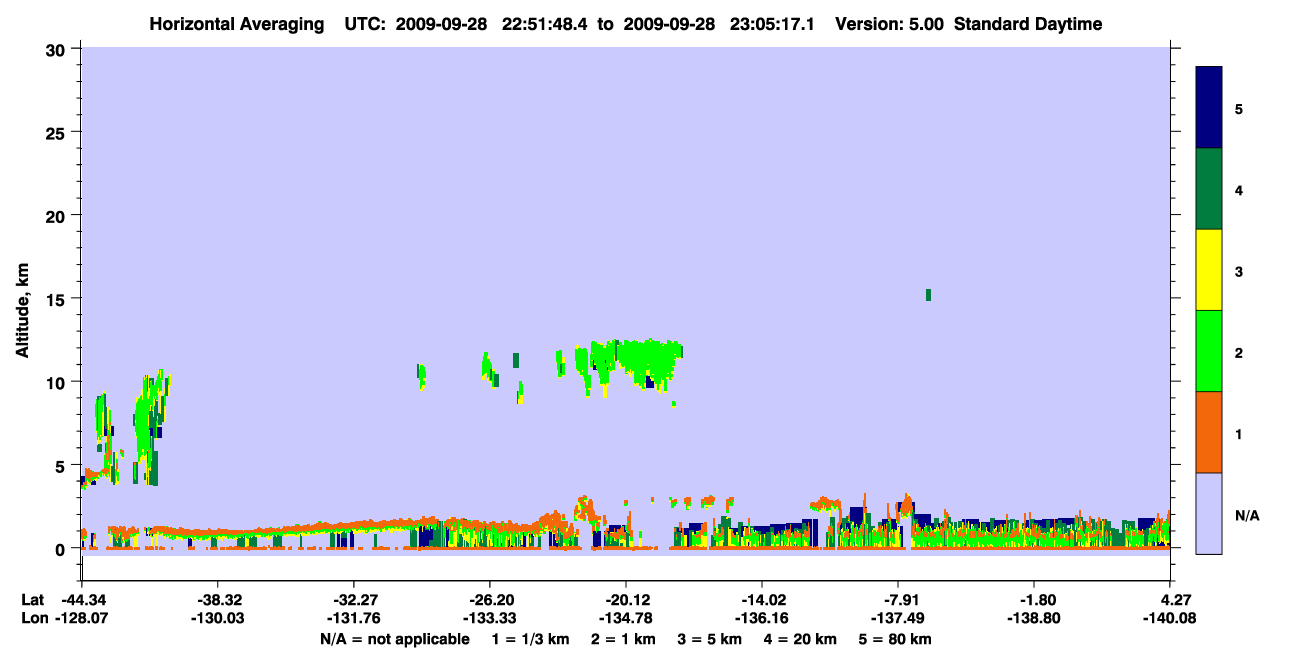Click the dark blue colorbar segment labeled 5
The image size is (1300, 667).
[1209, 108]
